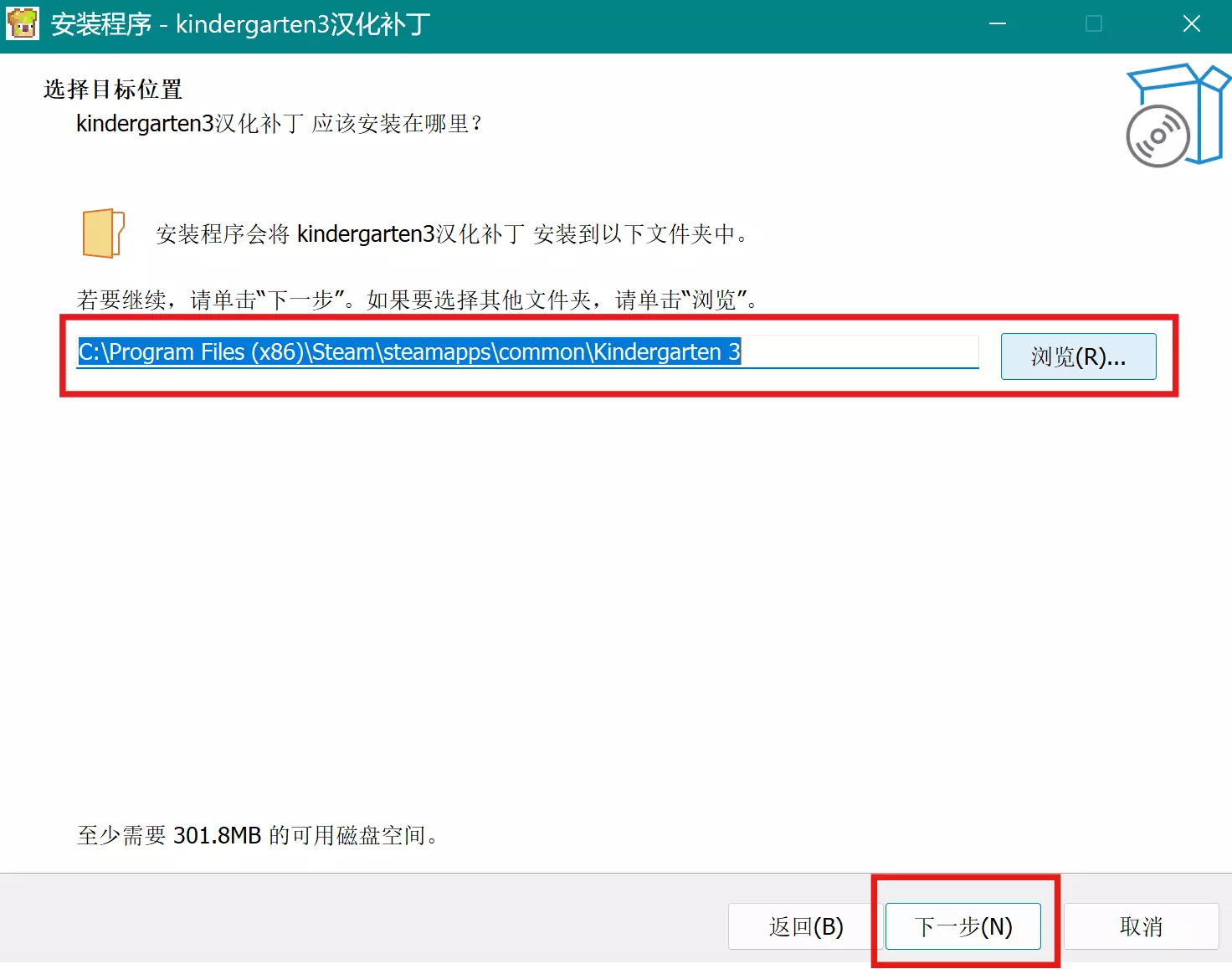Click 下一步(N) to continue installation

963,926
